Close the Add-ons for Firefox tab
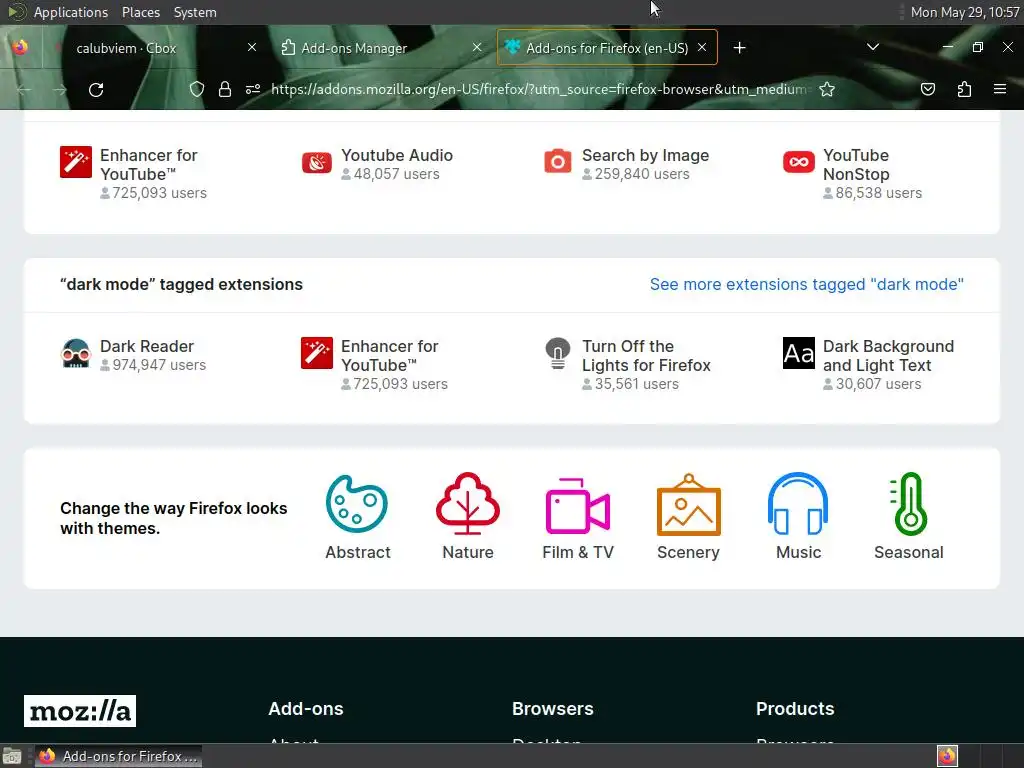1024x768 pixels. click(702, 48)
